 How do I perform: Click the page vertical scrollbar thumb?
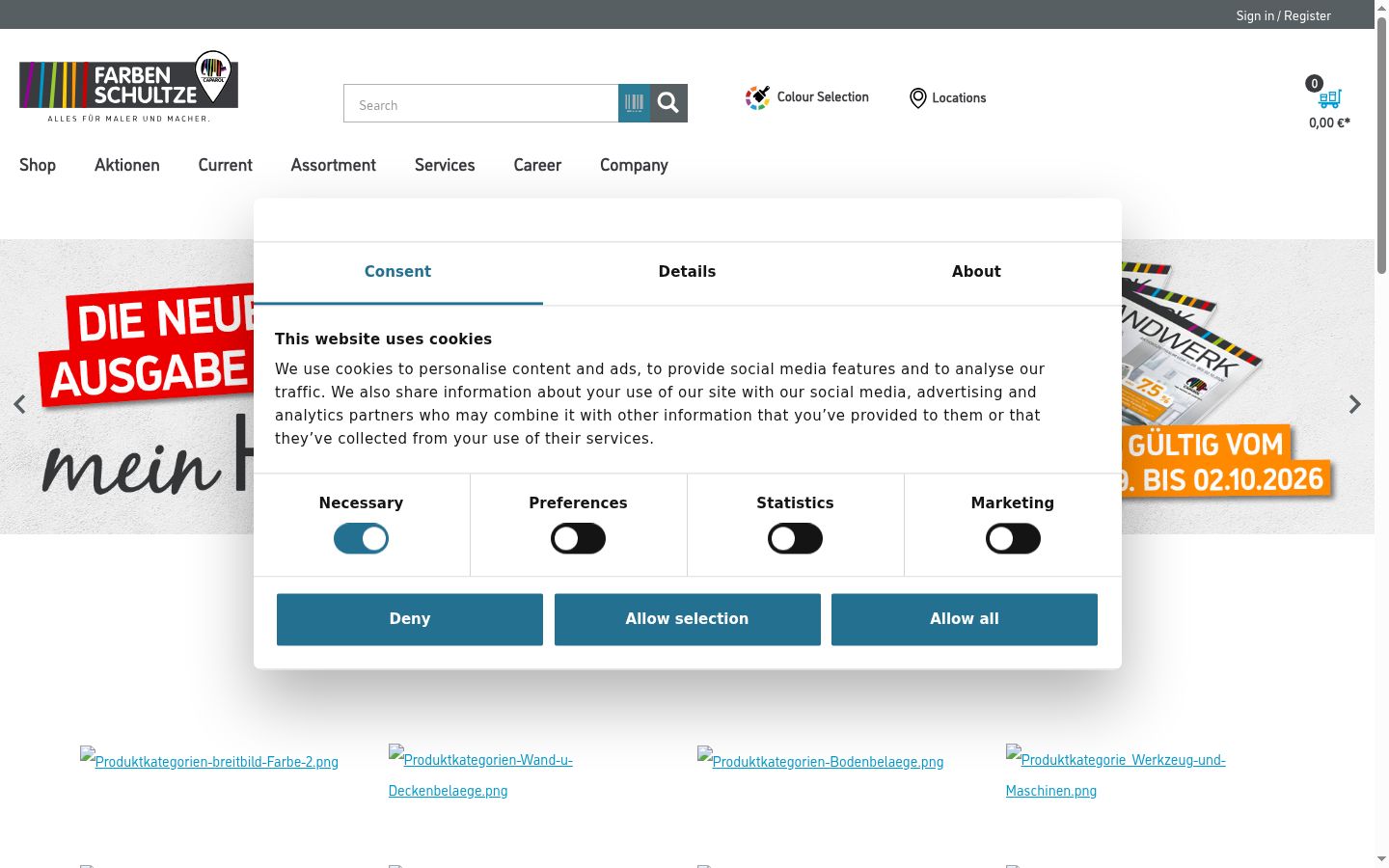[x=1381, y=145]
